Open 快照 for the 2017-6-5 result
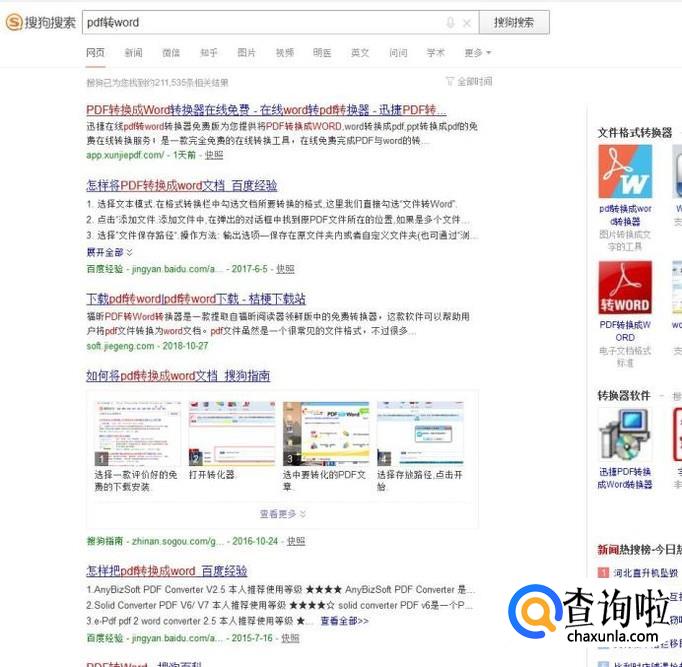 pyautogui.click(x=285, y=269)
